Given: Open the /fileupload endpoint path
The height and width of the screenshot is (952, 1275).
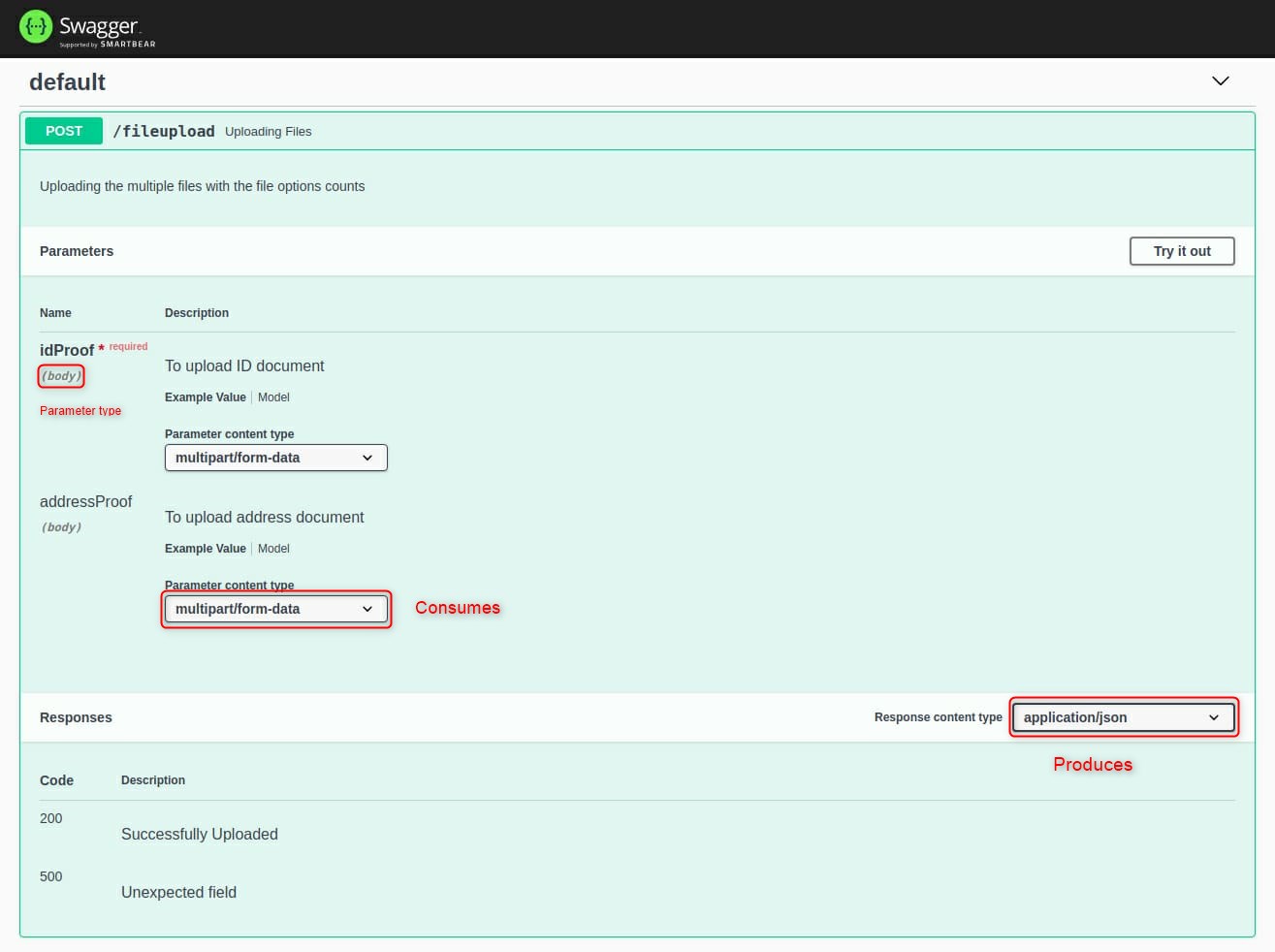Looking at the screenshot, I should pos(164,131).
